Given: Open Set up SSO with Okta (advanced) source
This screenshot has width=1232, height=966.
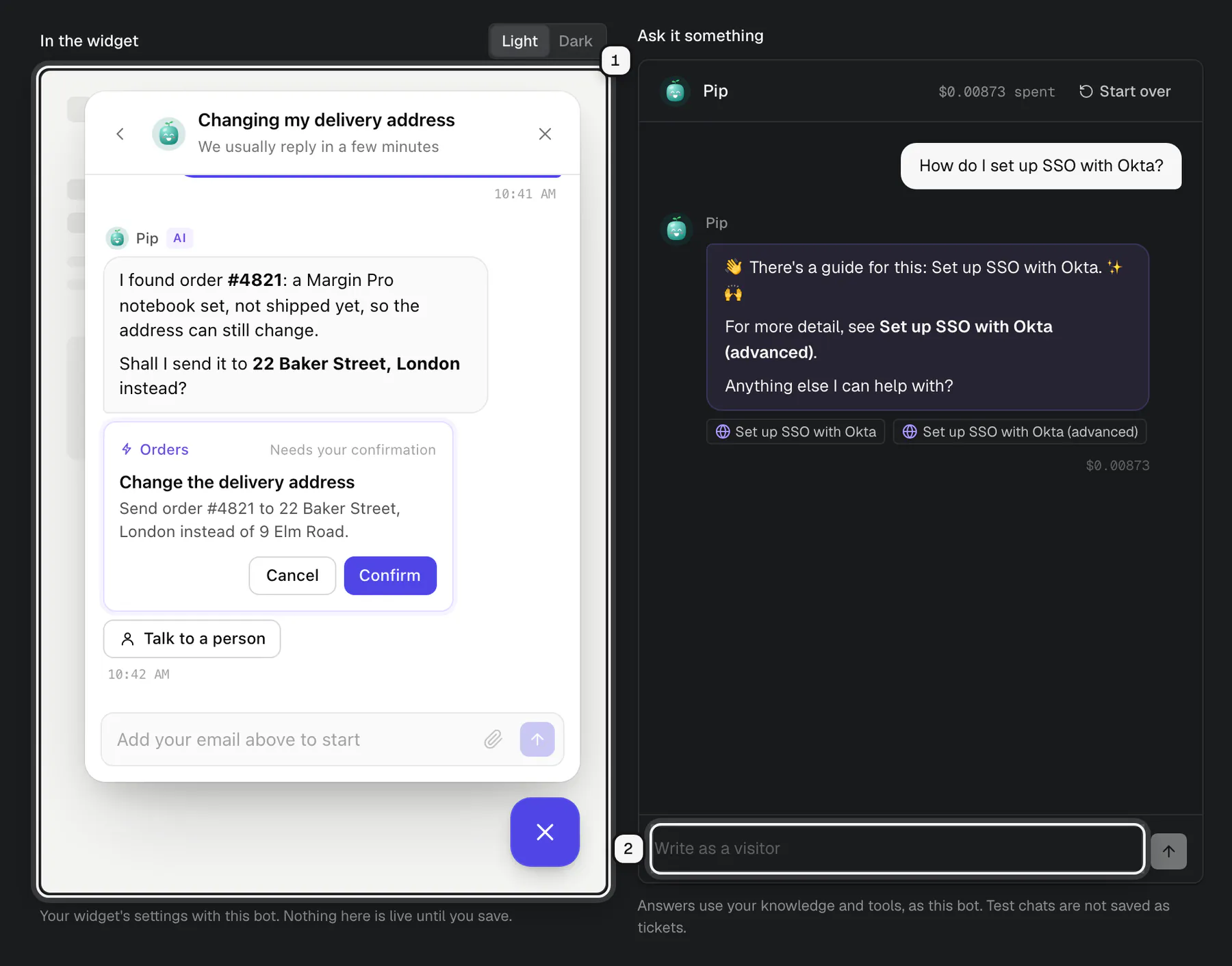Looking at the screenshot, I should (1020, 432).
